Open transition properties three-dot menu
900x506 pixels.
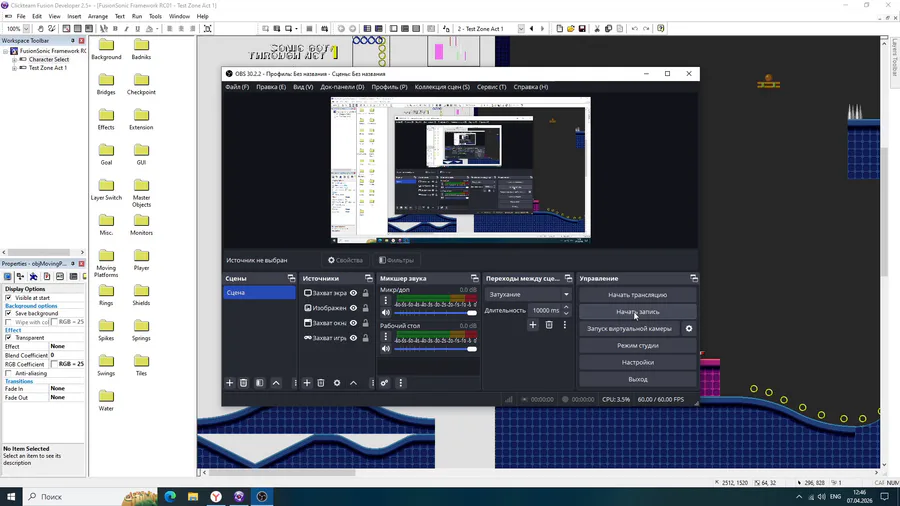(565, 325)
